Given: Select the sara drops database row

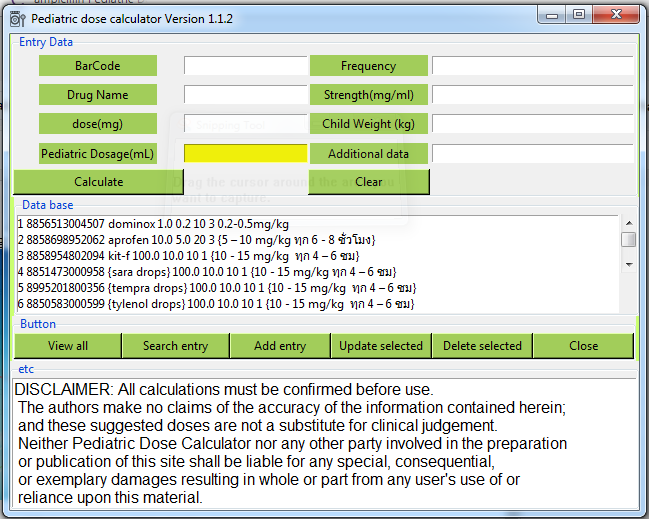Looking at the screenshot, I should (317, 272).
